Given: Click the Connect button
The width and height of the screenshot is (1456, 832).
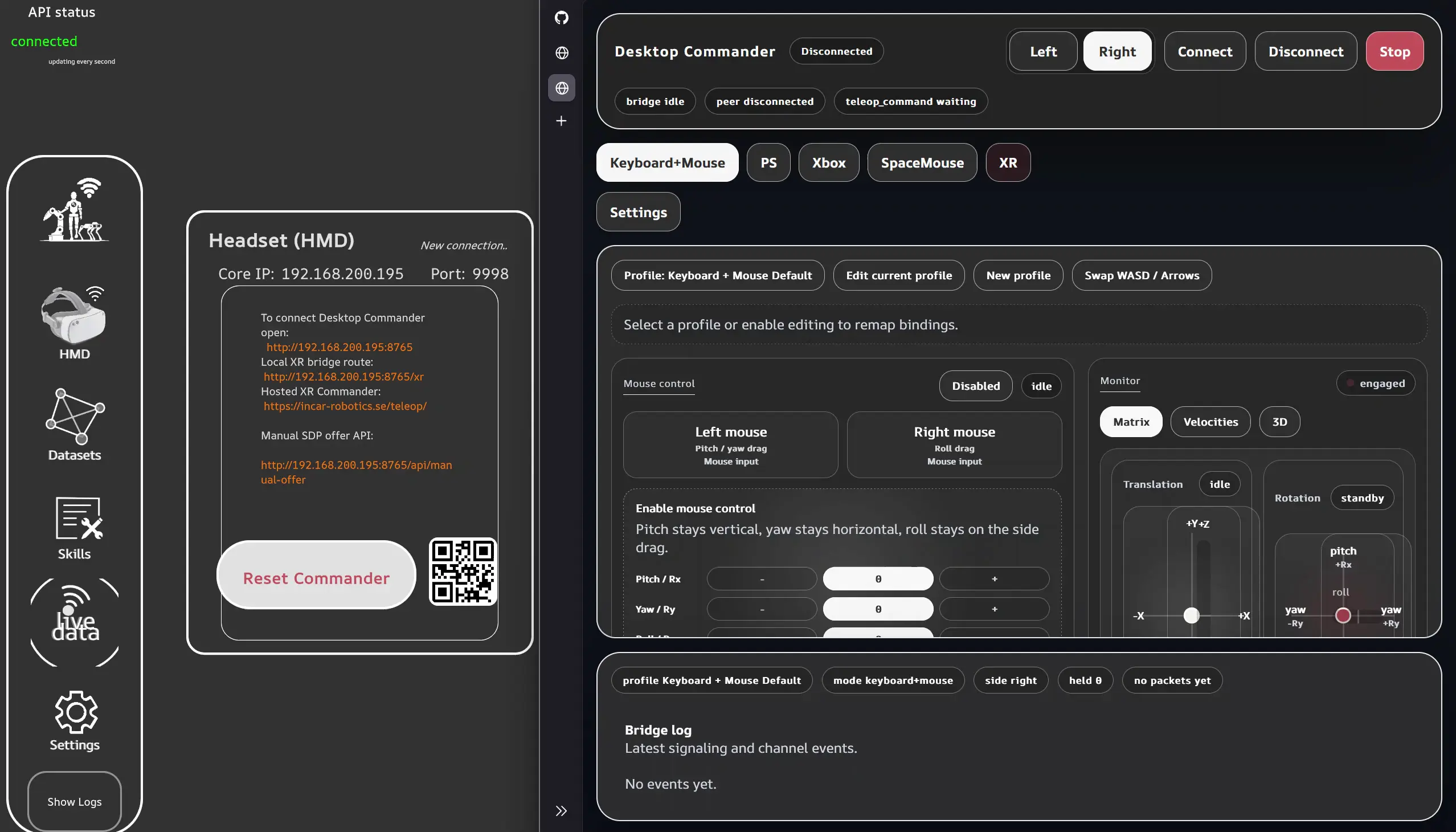Looking at the screenshot, I should pyautogui.click(x=1205, y=51).
